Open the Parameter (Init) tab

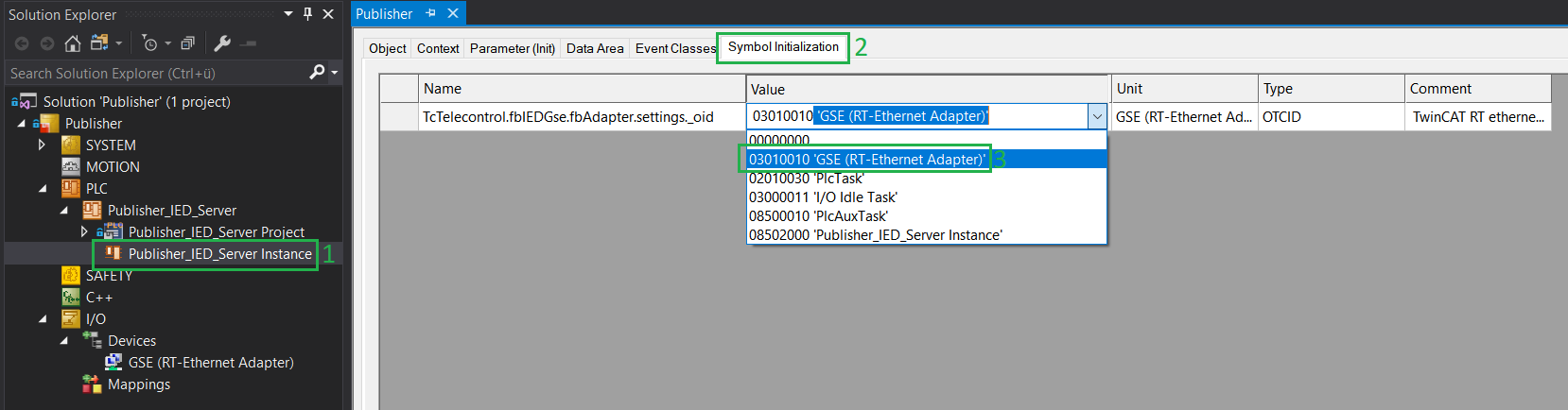513,48
